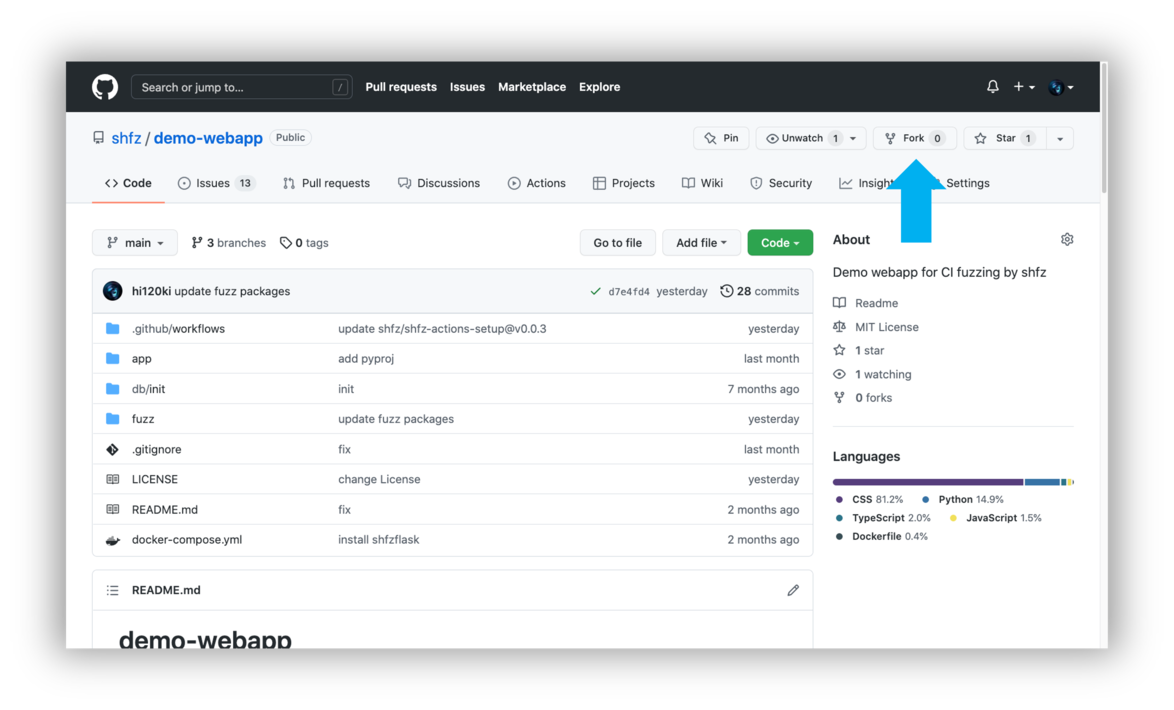This screenshot has width=1174, height=710.
Task: Open the README outline list icon
Action: click(112, 590)
